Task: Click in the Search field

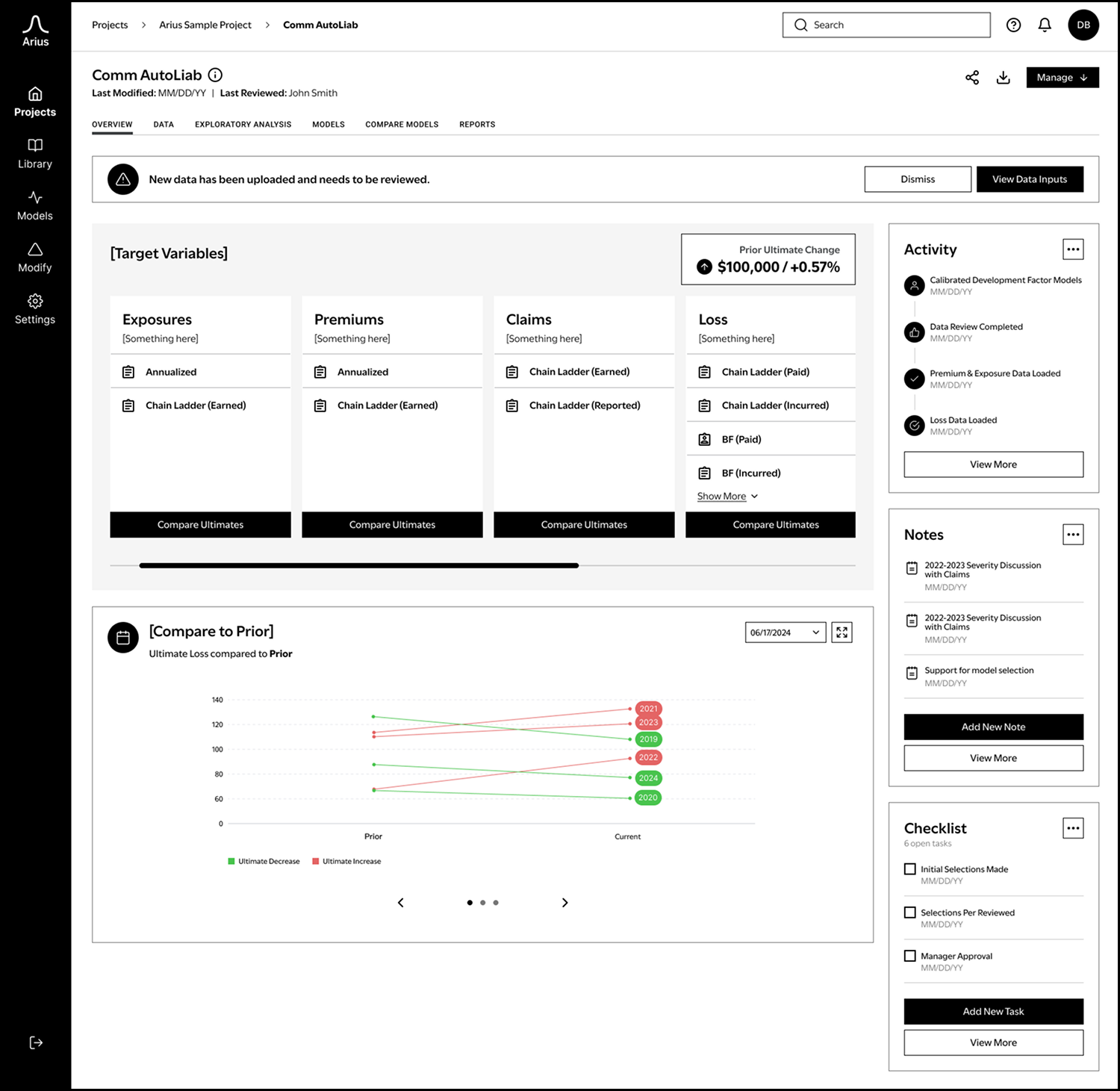Action: click(886, 25)
